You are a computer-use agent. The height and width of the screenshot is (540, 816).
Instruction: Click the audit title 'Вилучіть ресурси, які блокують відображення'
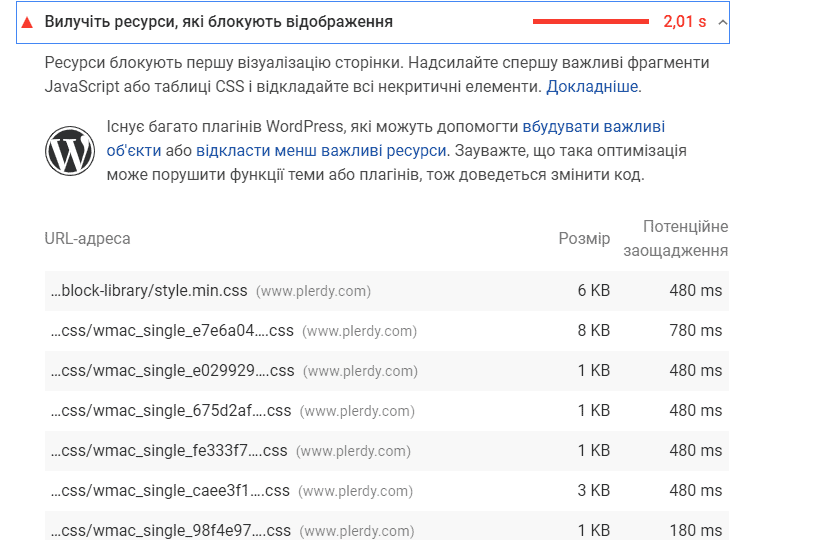[x=218, y=22]
